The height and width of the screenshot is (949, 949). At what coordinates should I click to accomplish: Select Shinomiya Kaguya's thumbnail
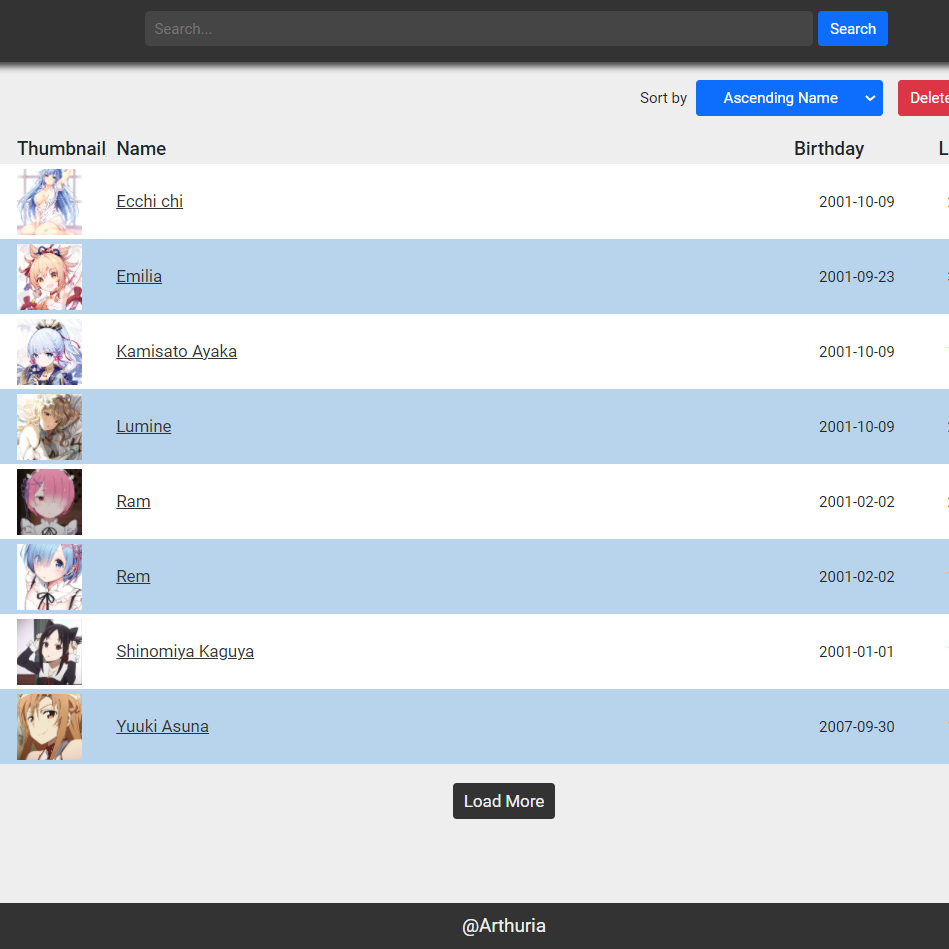click(49, 652)
